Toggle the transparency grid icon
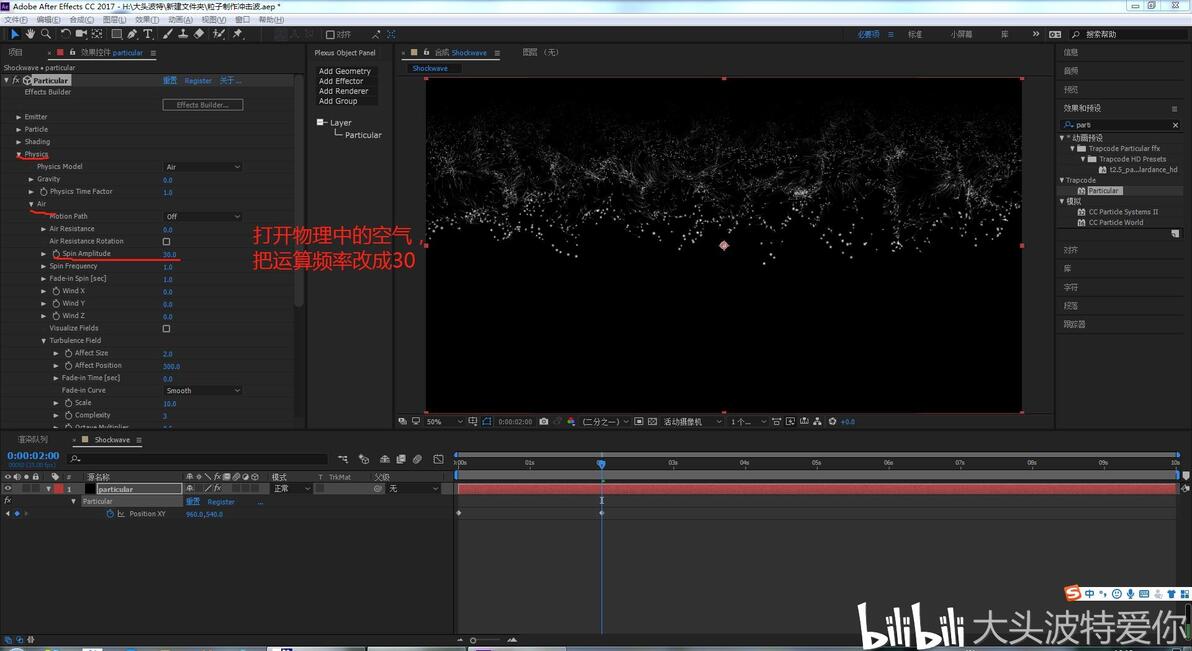1192x651 pixels. point(652,421)
